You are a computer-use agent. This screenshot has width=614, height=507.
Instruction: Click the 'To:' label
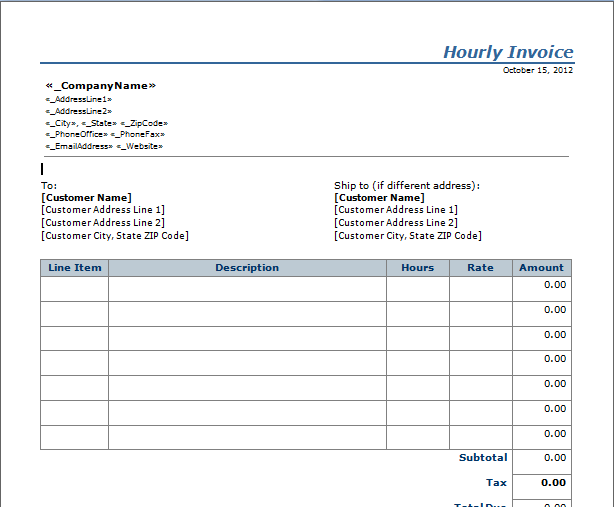[x=49, y=186]
